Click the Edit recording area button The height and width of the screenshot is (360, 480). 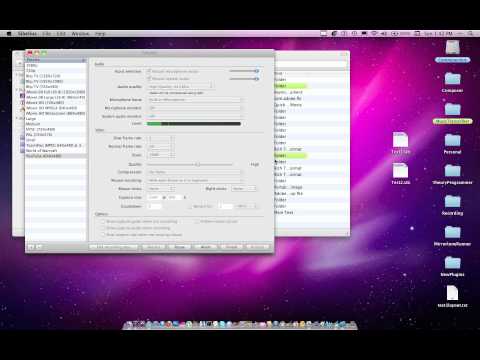click(113, 247)
